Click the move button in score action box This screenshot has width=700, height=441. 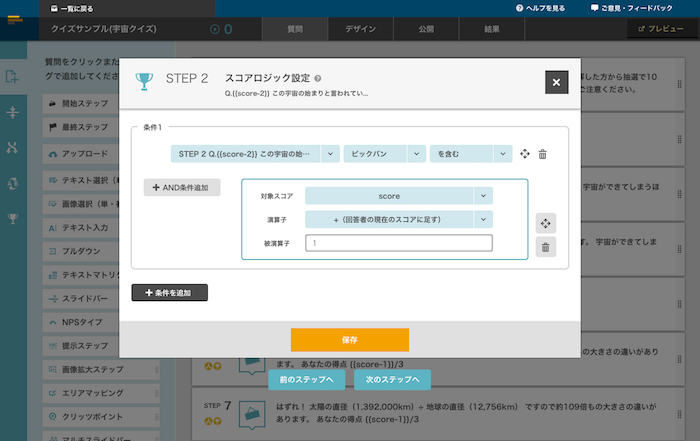point(545,223)
